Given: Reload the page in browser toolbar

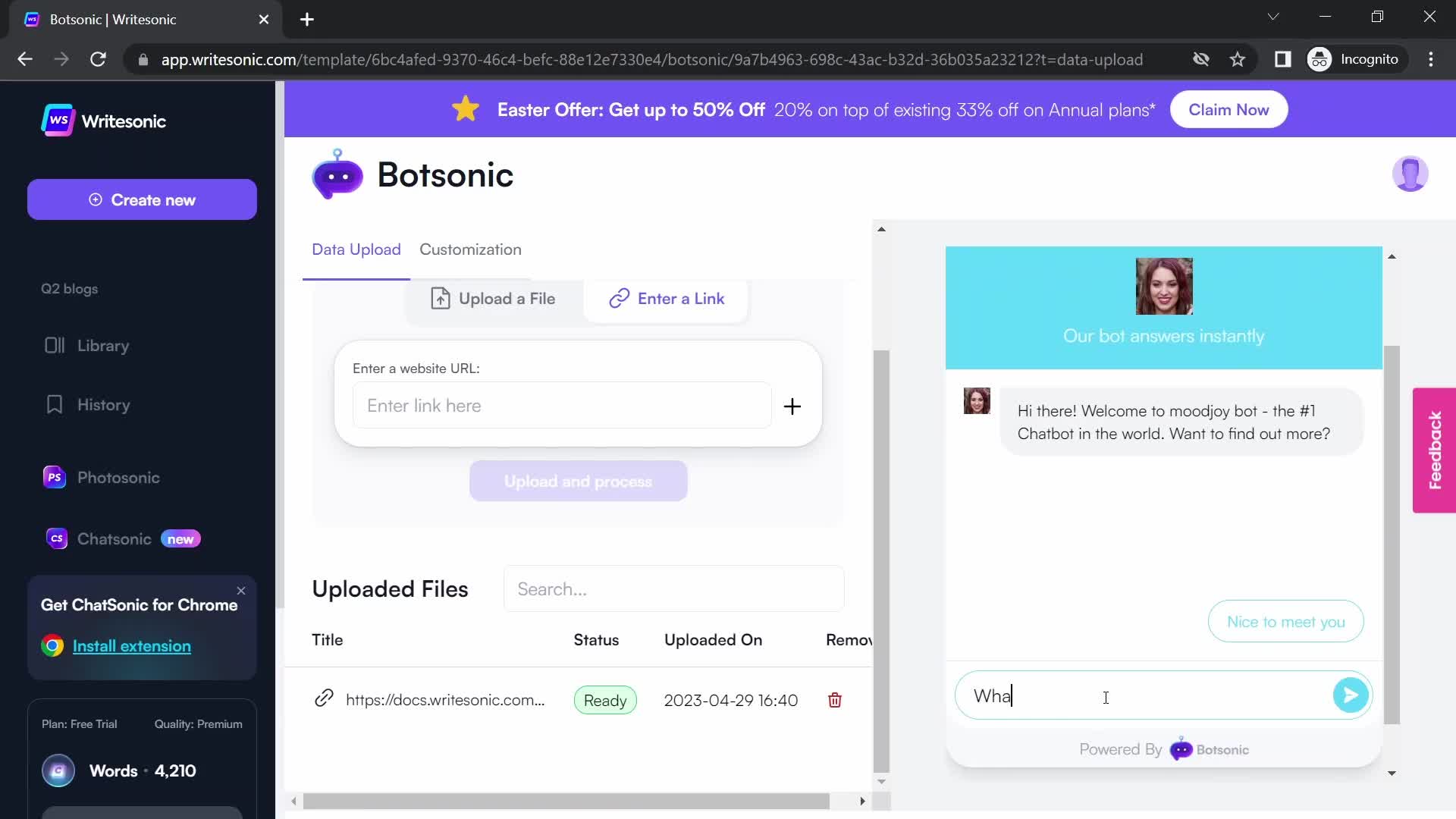Looking at the screenshot, I should [x=98, y=59].
